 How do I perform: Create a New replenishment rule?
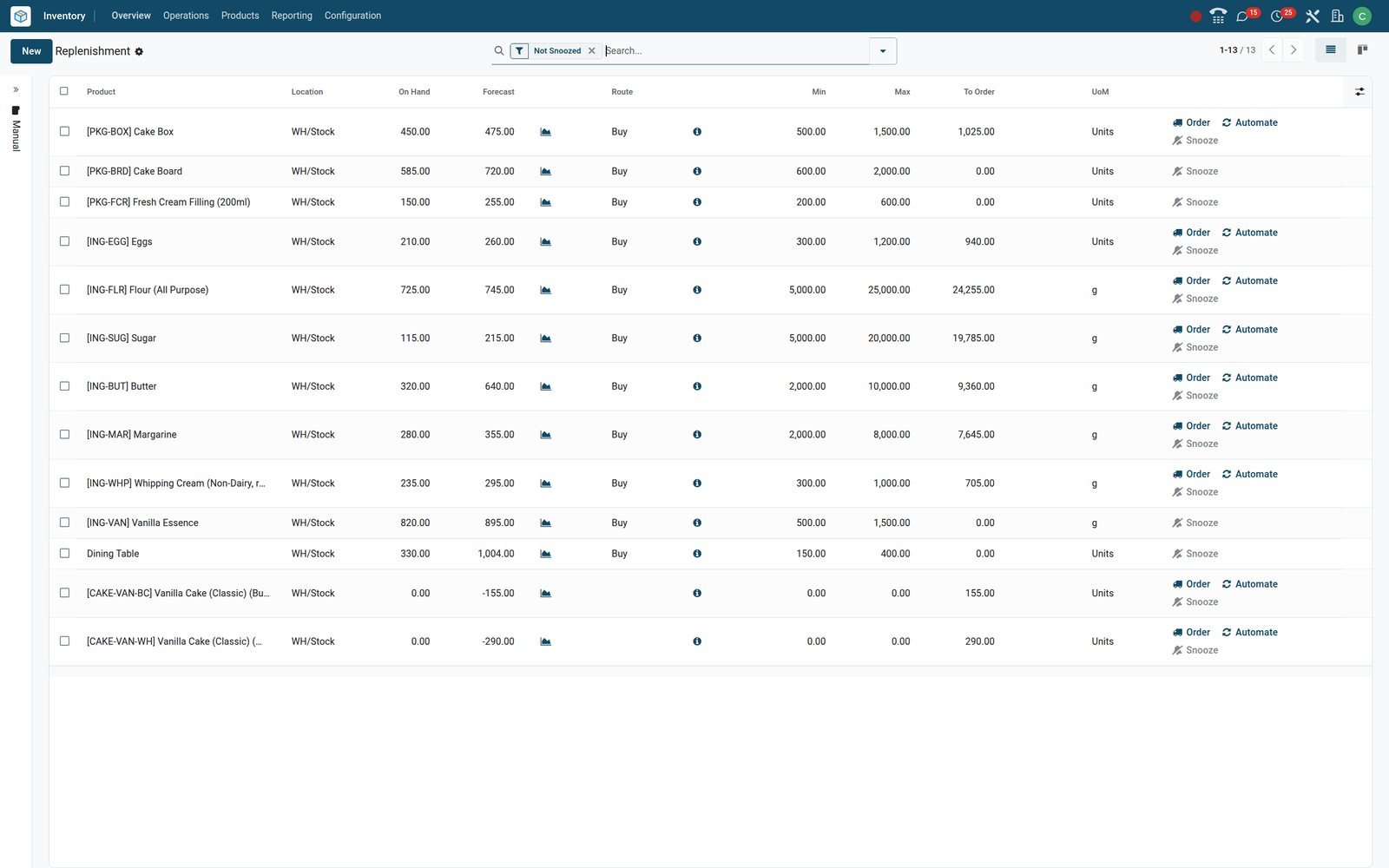(x=31, y=51)
